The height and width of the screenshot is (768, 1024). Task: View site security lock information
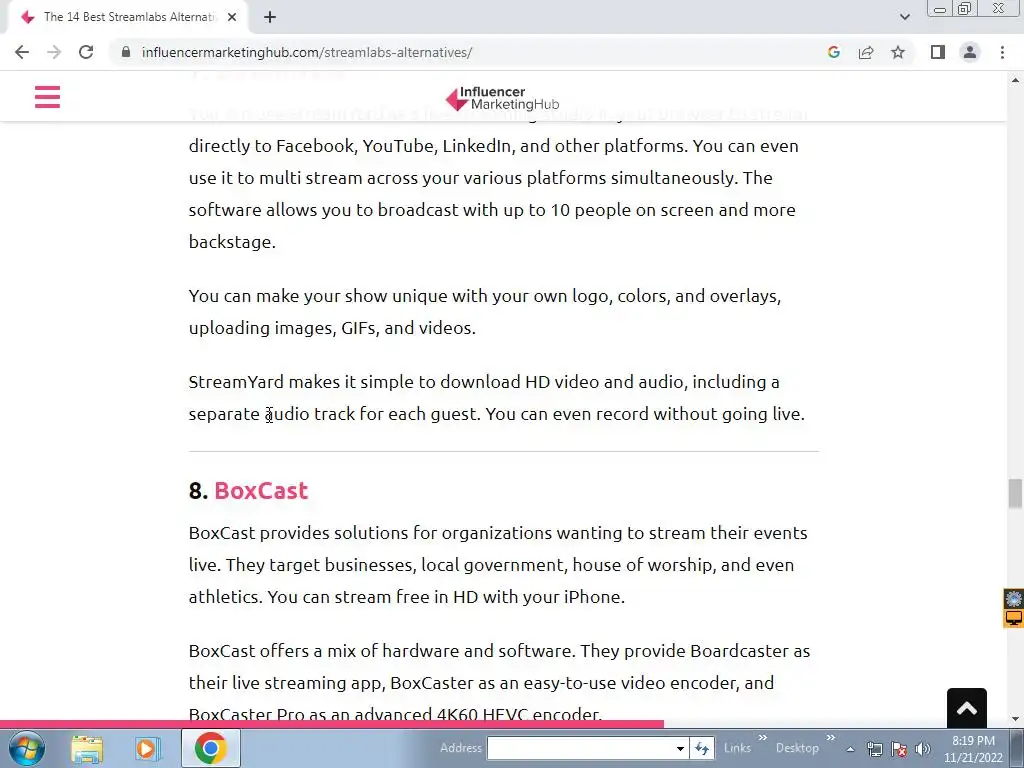(x=126, y=52)
